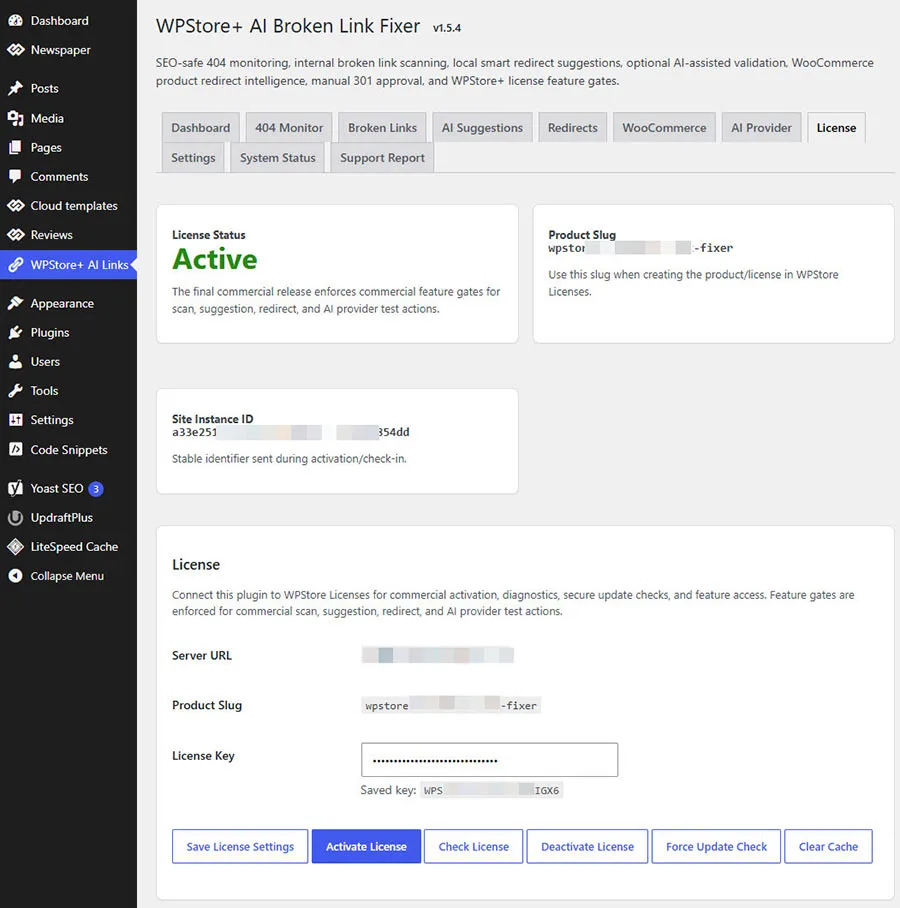900x908 pixels.
Task: Open LiteSpeed Cache menu label
Action: click(x=74, y=547)
